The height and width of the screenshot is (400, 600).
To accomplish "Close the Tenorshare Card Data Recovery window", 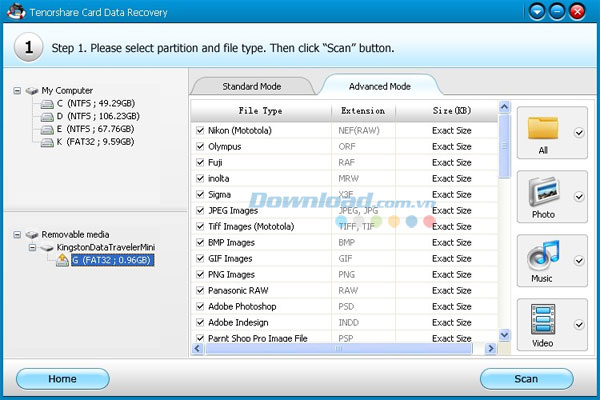I will [577, 12].
